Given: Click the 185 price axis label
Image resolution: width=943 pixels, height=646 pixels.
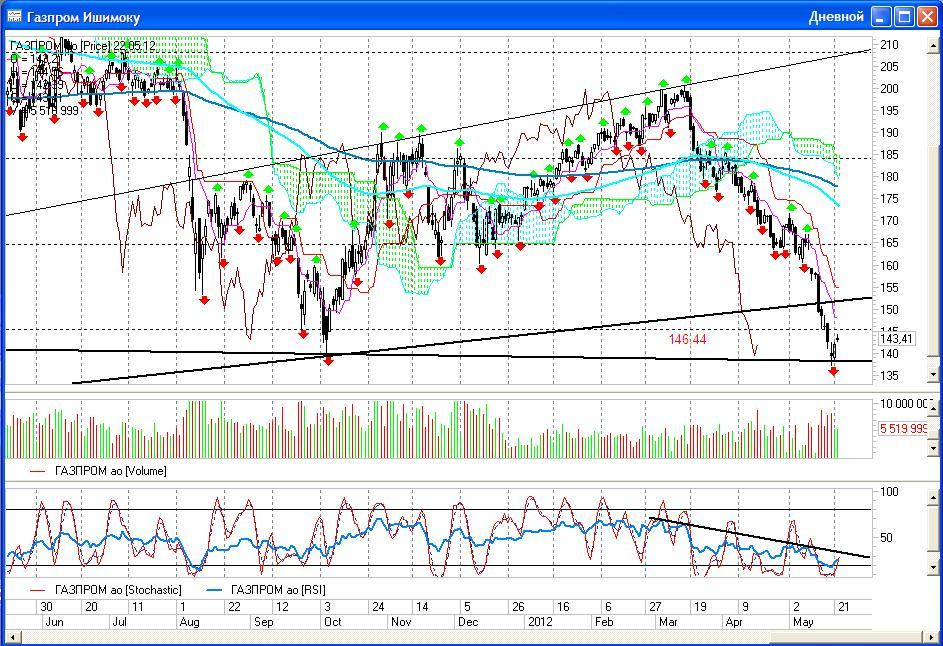Looking at the screenshot, I should 889,155.
